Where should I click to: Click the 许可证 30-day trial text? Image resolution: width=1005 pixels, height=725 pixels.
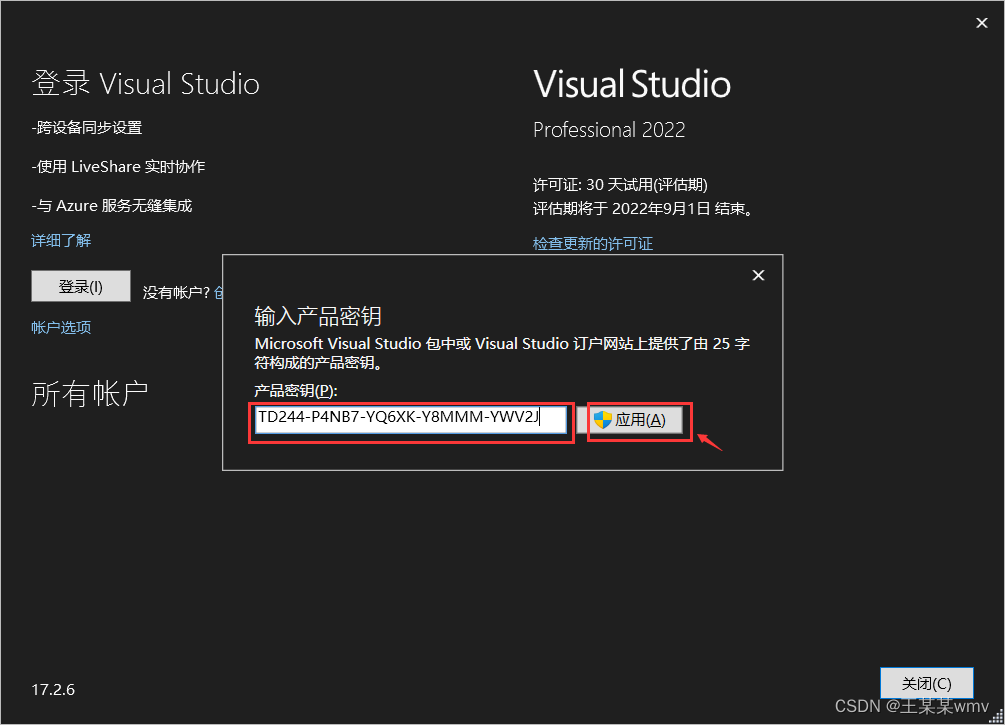point(620,184)
